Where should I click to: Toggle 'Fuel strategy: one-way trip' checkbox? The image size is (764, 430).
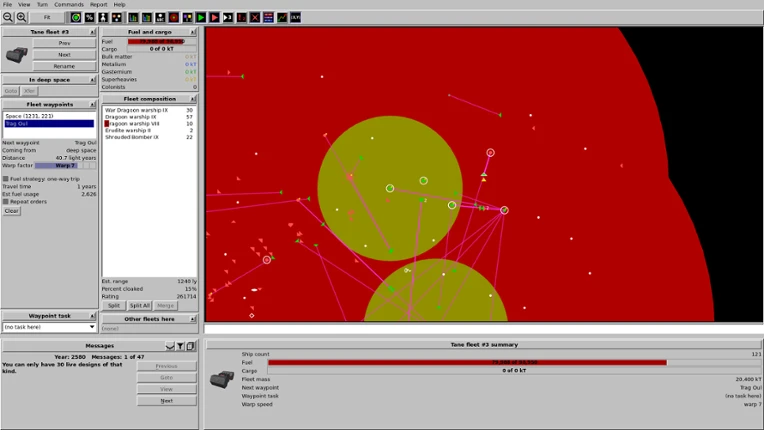click(6, 179)
